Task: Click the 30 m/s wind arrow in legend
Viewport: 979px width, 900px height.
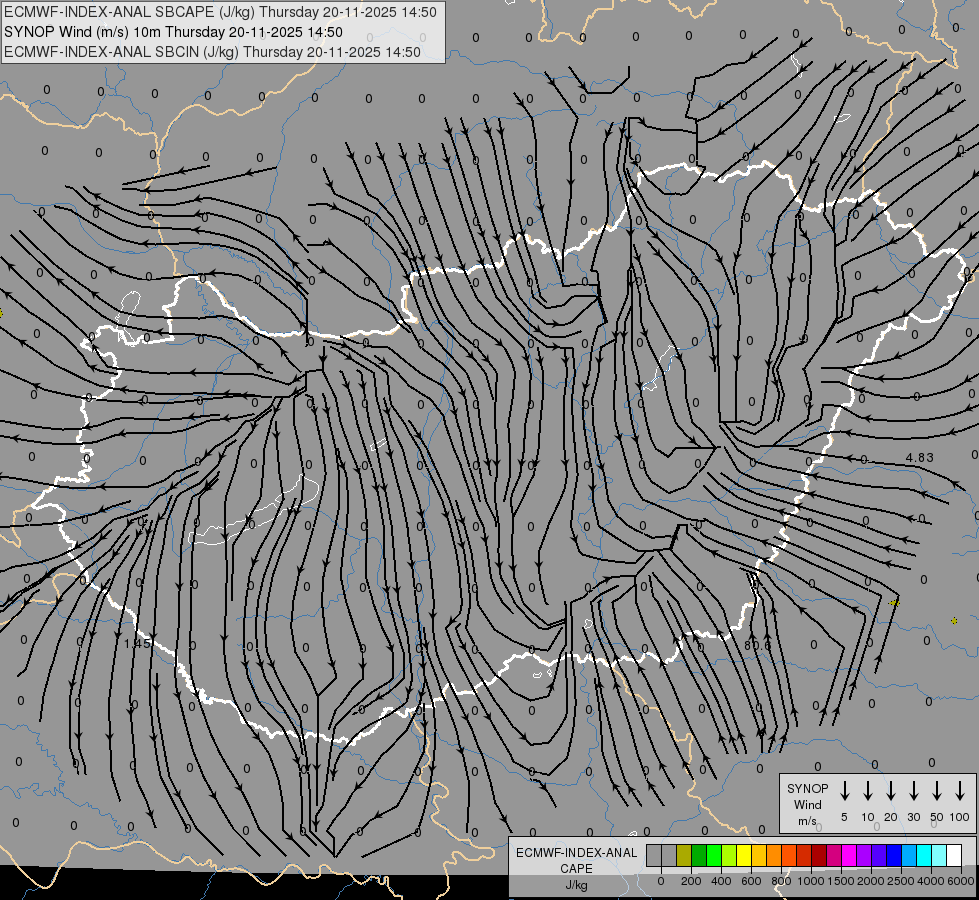Action: [913, 790]
